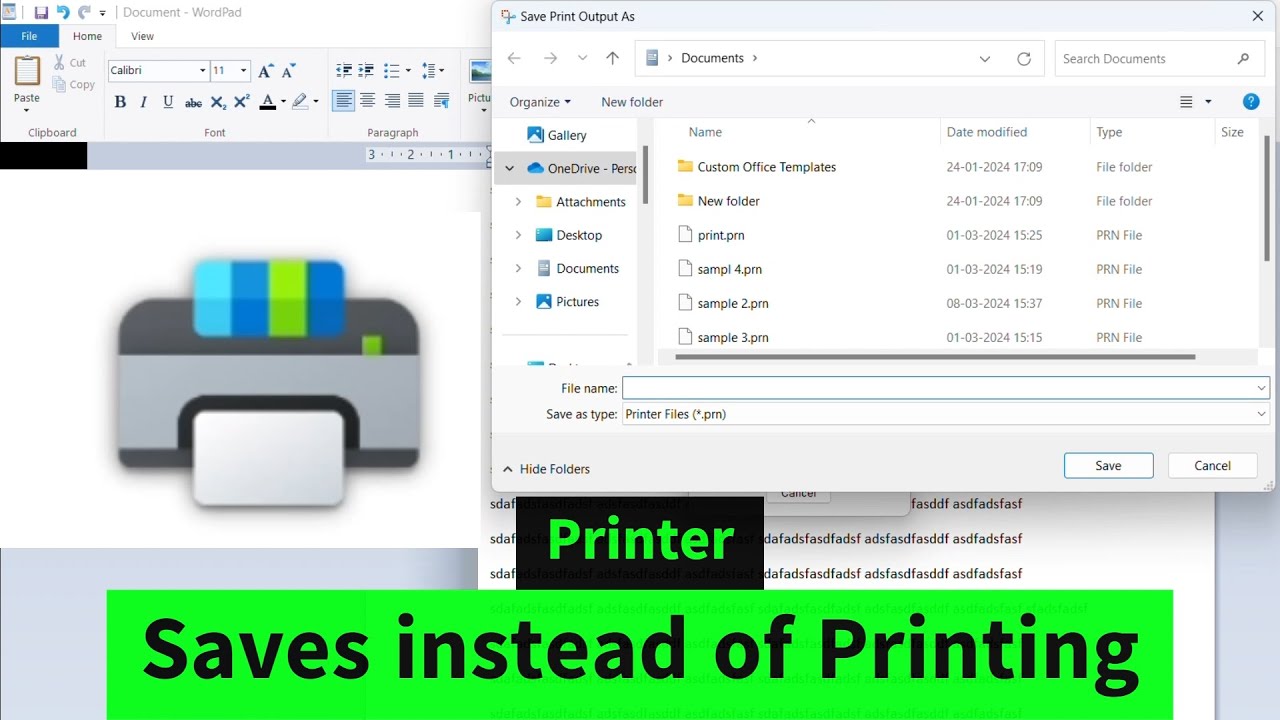Go back in the save dialog
The image size is (1280, 720).
pos(514,59)
